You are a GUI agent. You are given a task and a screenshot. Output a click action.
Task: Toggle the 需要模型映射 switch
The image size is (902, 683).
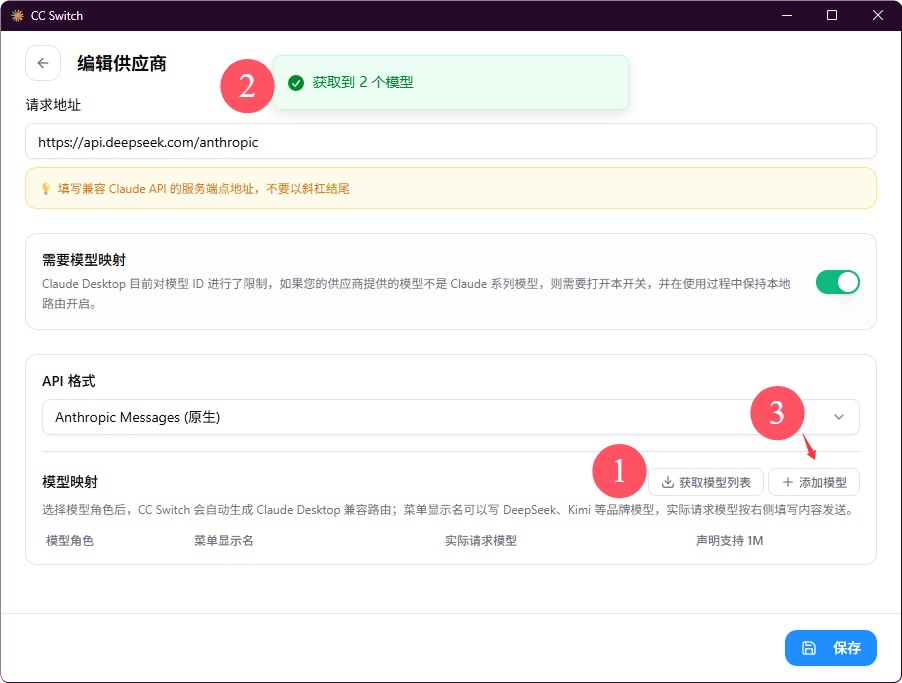pos(838,283)
